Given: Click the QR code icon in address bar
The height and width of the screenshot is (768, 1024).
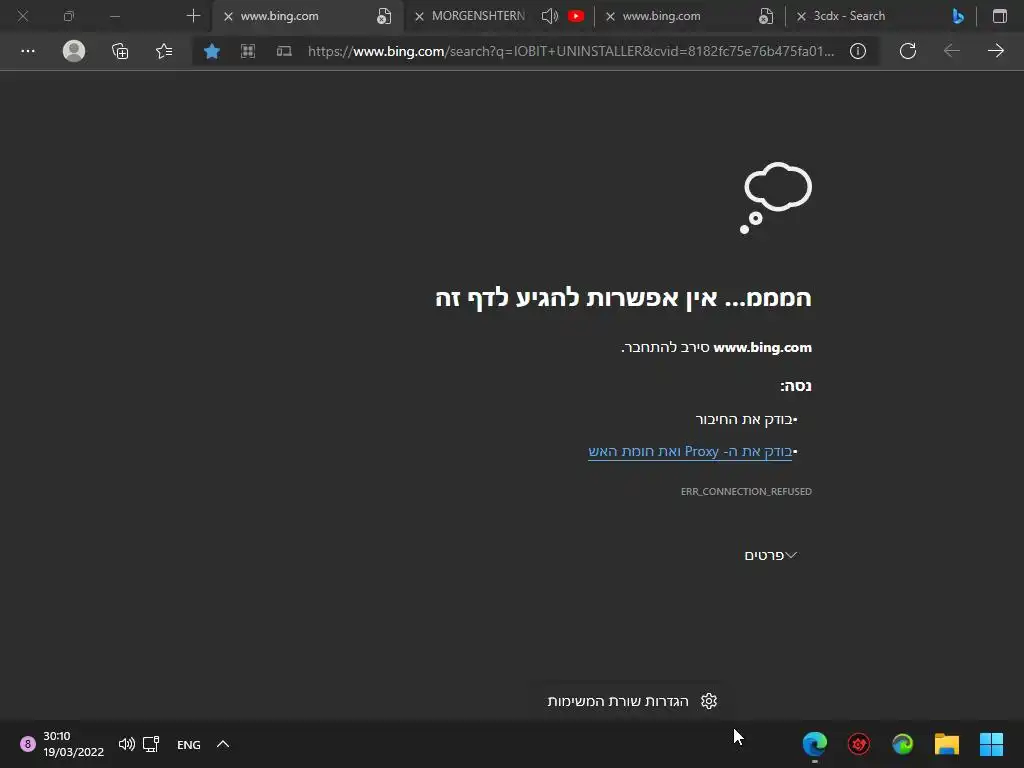Looking at the screenshot, I should [248, 51].
